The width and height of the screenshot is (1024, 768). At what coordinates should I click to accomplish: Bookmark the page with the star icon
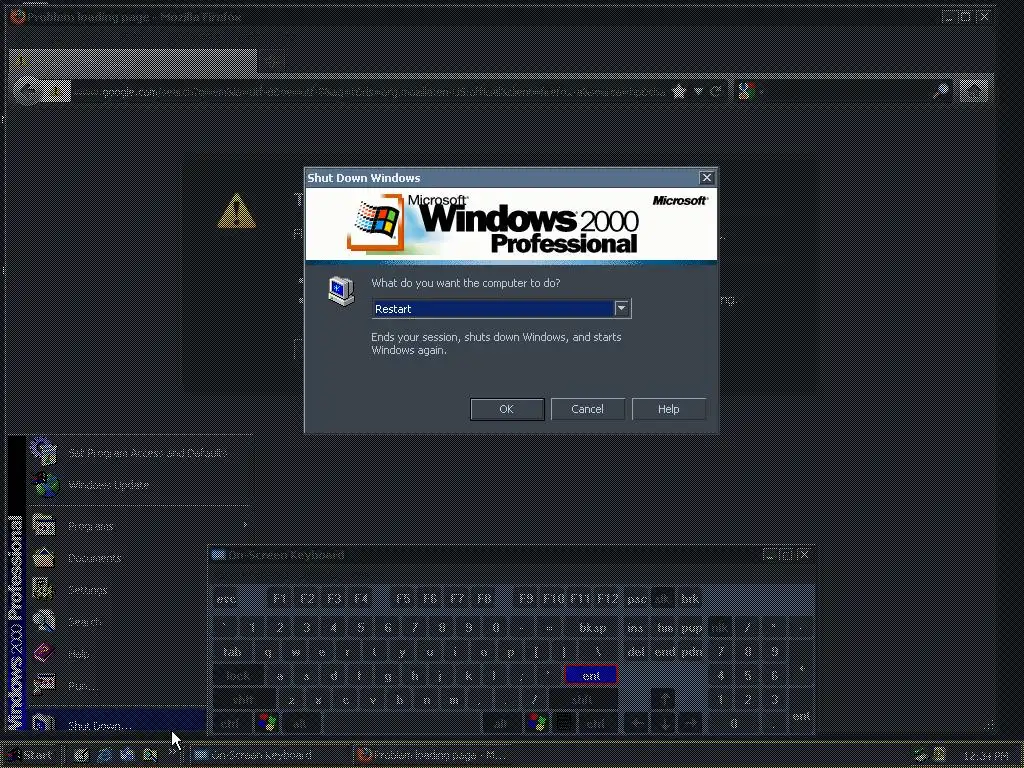679,91
